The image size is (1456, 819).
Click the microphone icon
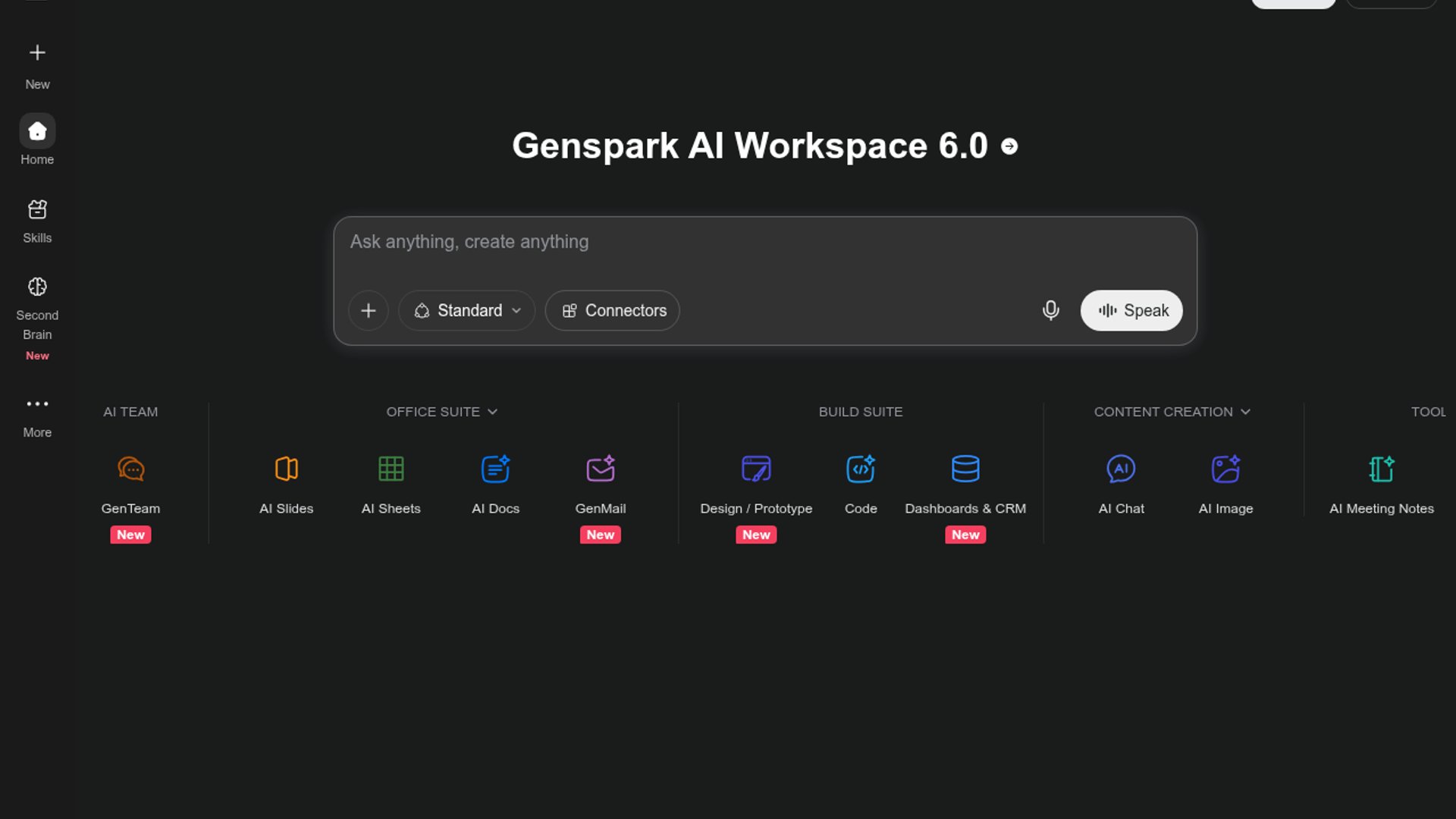[1050, 311]
